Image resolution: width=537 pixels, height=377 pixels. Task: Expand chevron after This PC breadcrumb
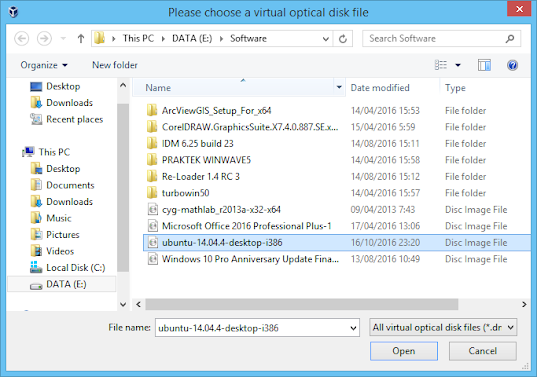point(163,39)
